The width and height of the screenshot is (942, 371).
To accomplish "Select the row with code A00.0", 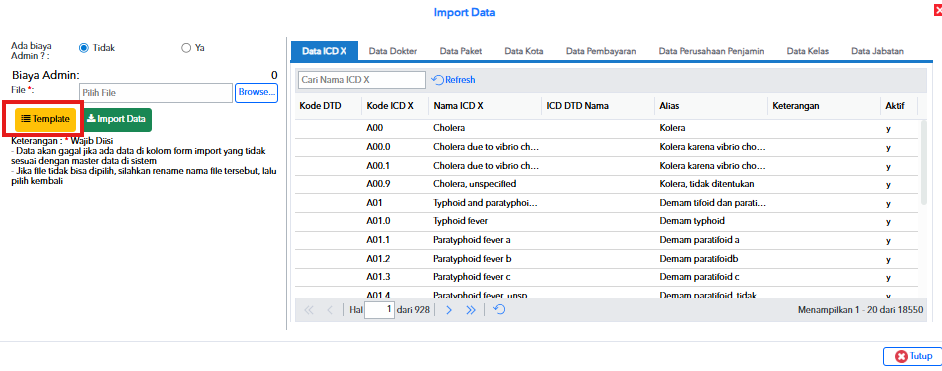I will pyautogui.click(x=607, y=147).
